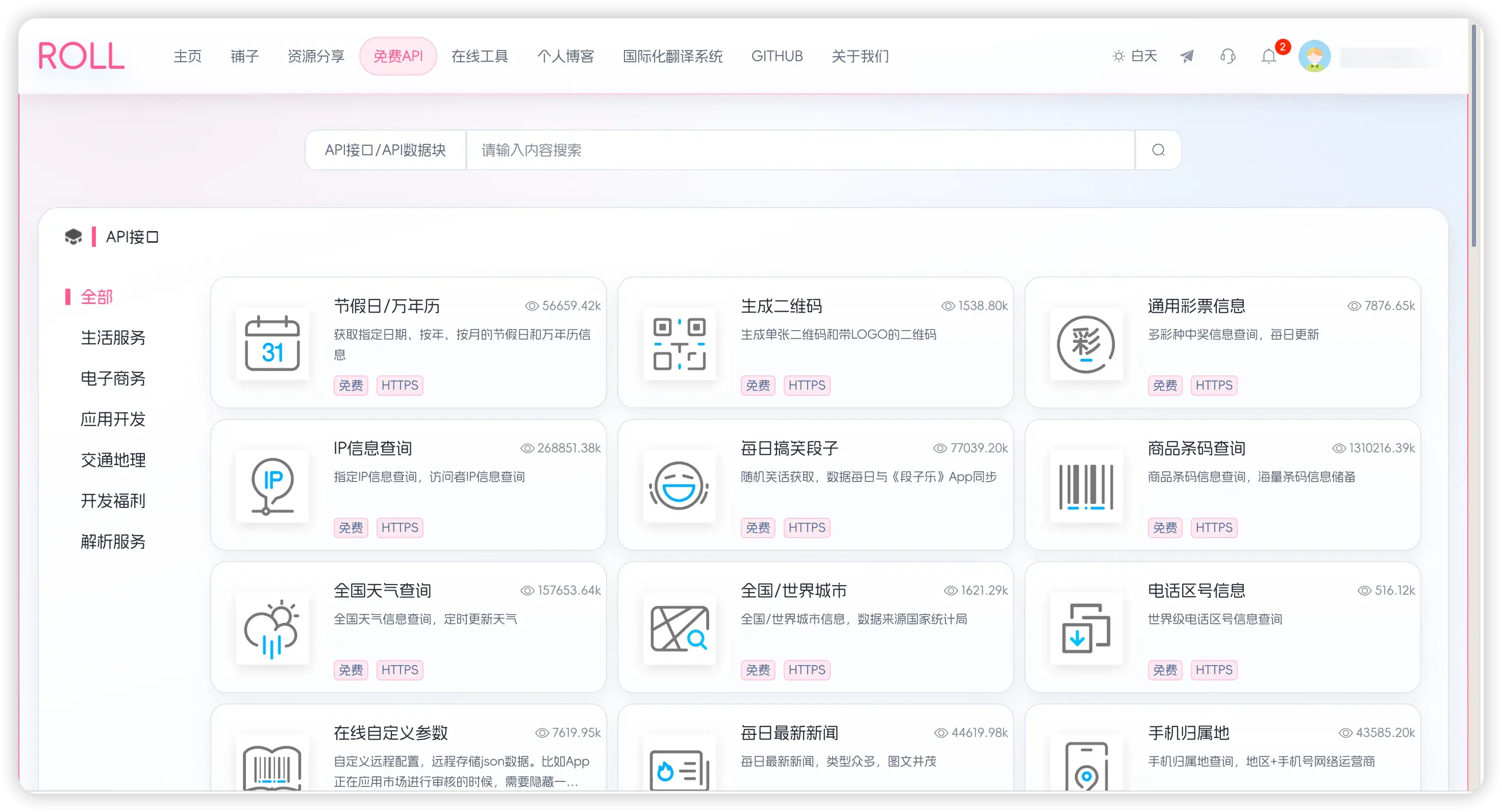Open the 关于我们 nav item

tap(861, 56)
